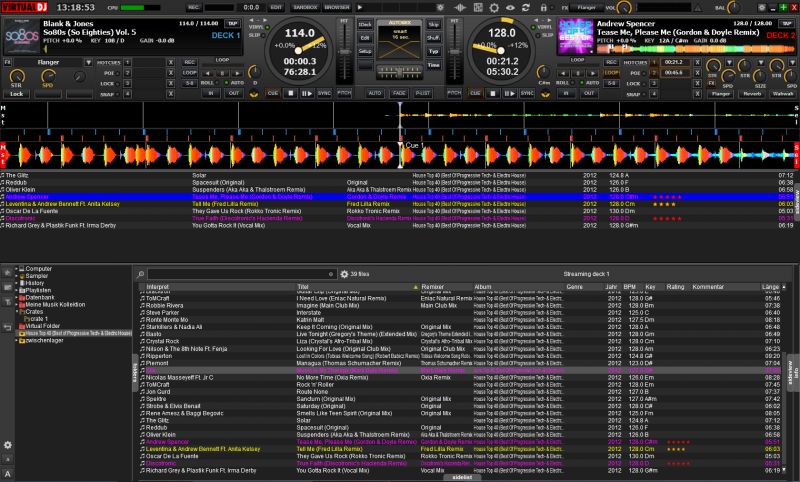Toggle the padlock icon in top bar
This screenshot has width=800, height=482.
click(543, 8)
